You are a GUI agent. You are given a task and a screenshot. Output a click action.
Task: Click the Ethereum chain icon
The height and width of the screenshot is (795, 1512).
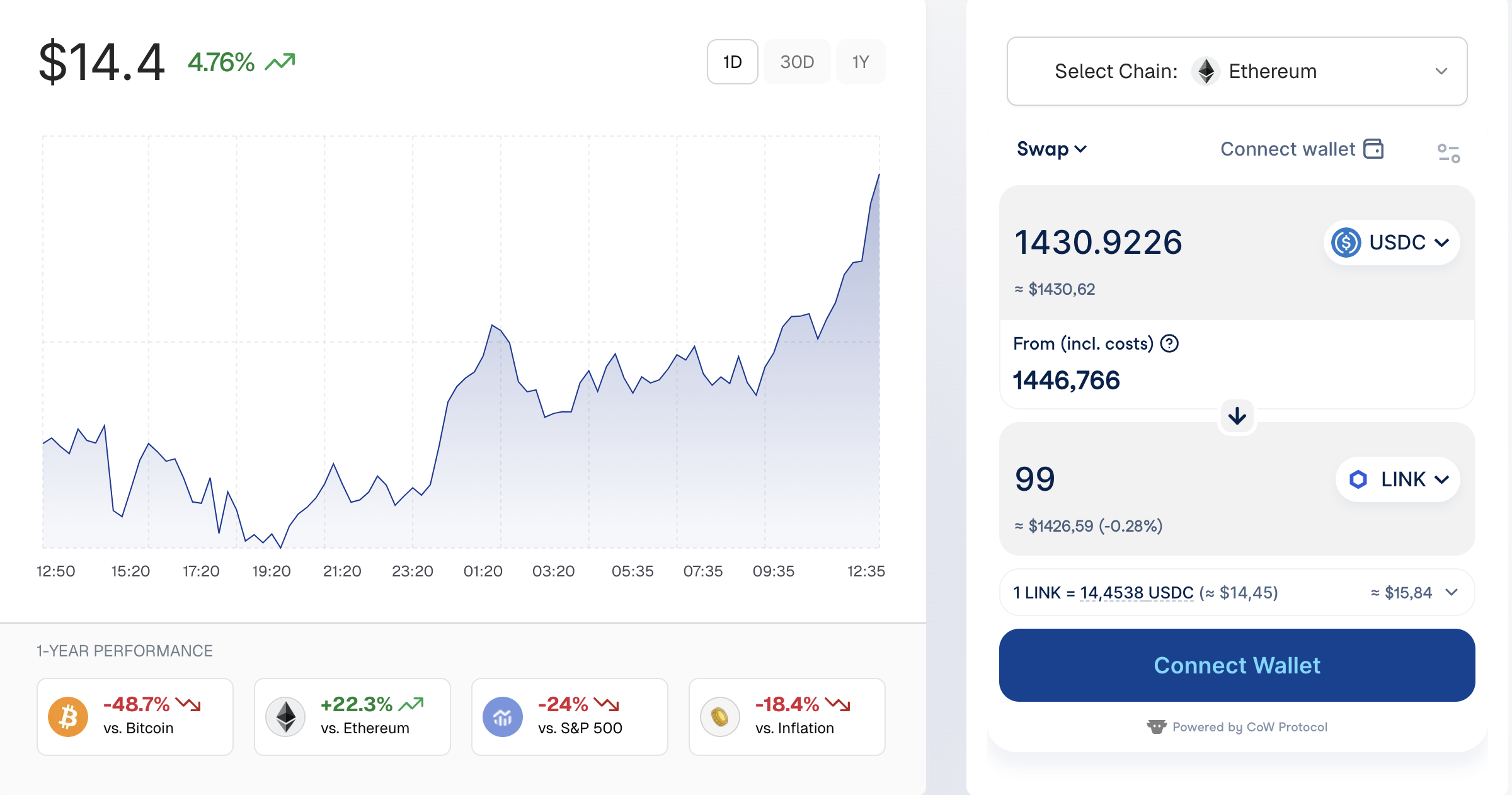coord(1205,71)
